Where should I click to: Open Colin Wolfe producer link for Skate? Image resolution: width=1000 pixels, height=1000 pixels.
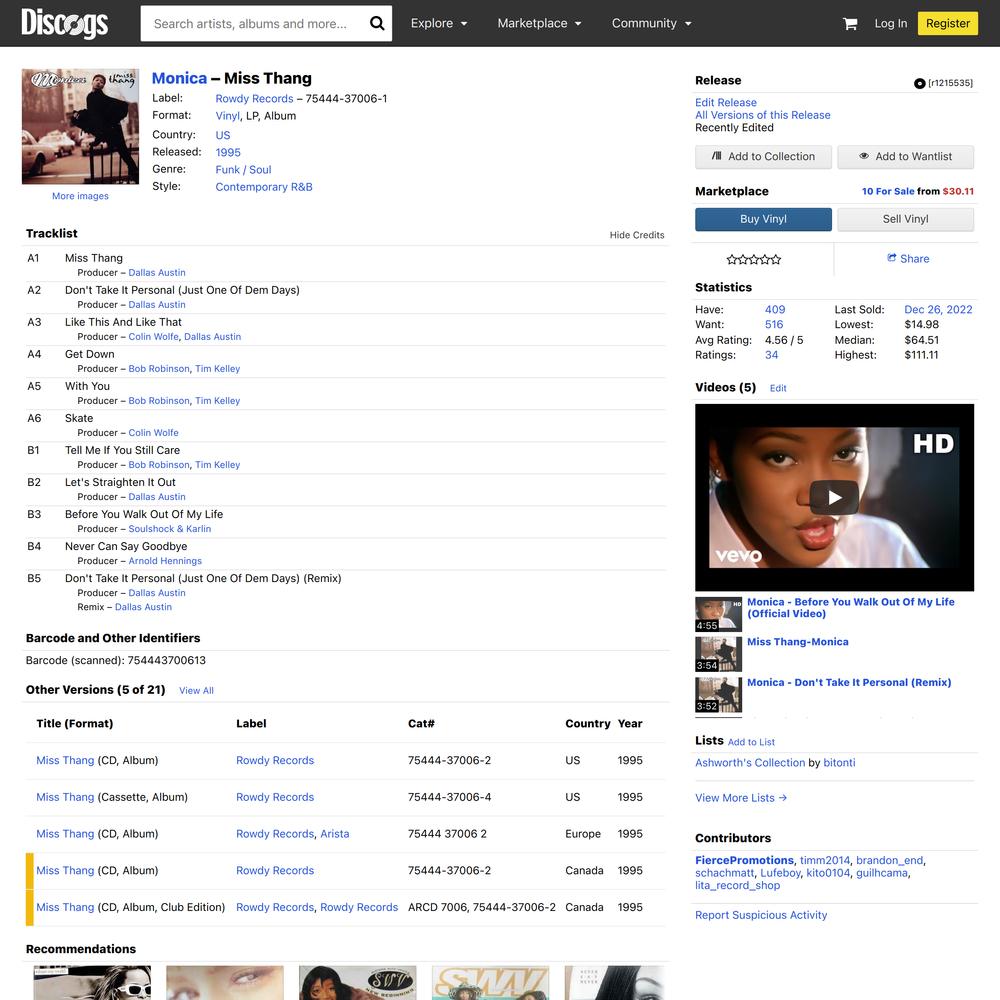154,432
